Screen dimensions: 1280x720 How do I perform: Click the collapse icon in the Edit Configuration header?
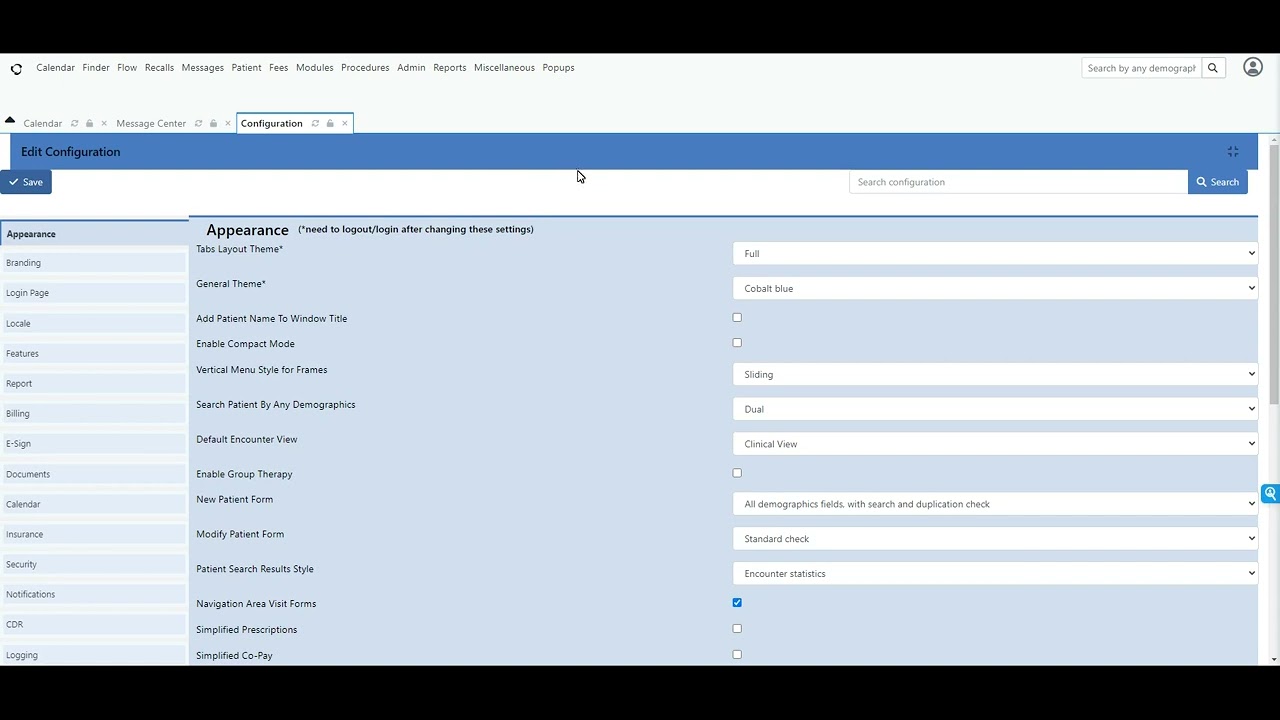[x=1233, y=152]
